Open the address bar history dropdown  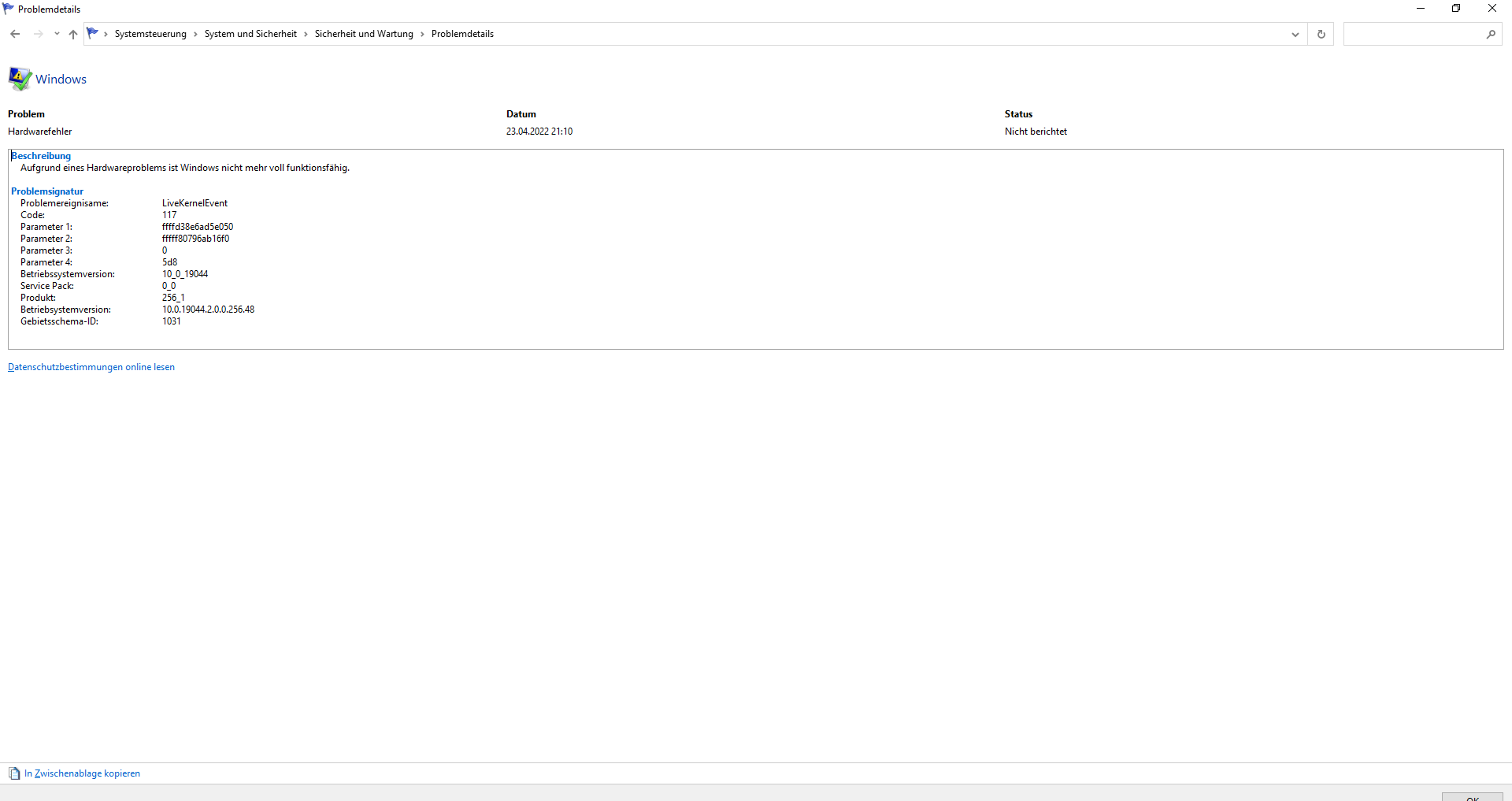(1295, 34)
